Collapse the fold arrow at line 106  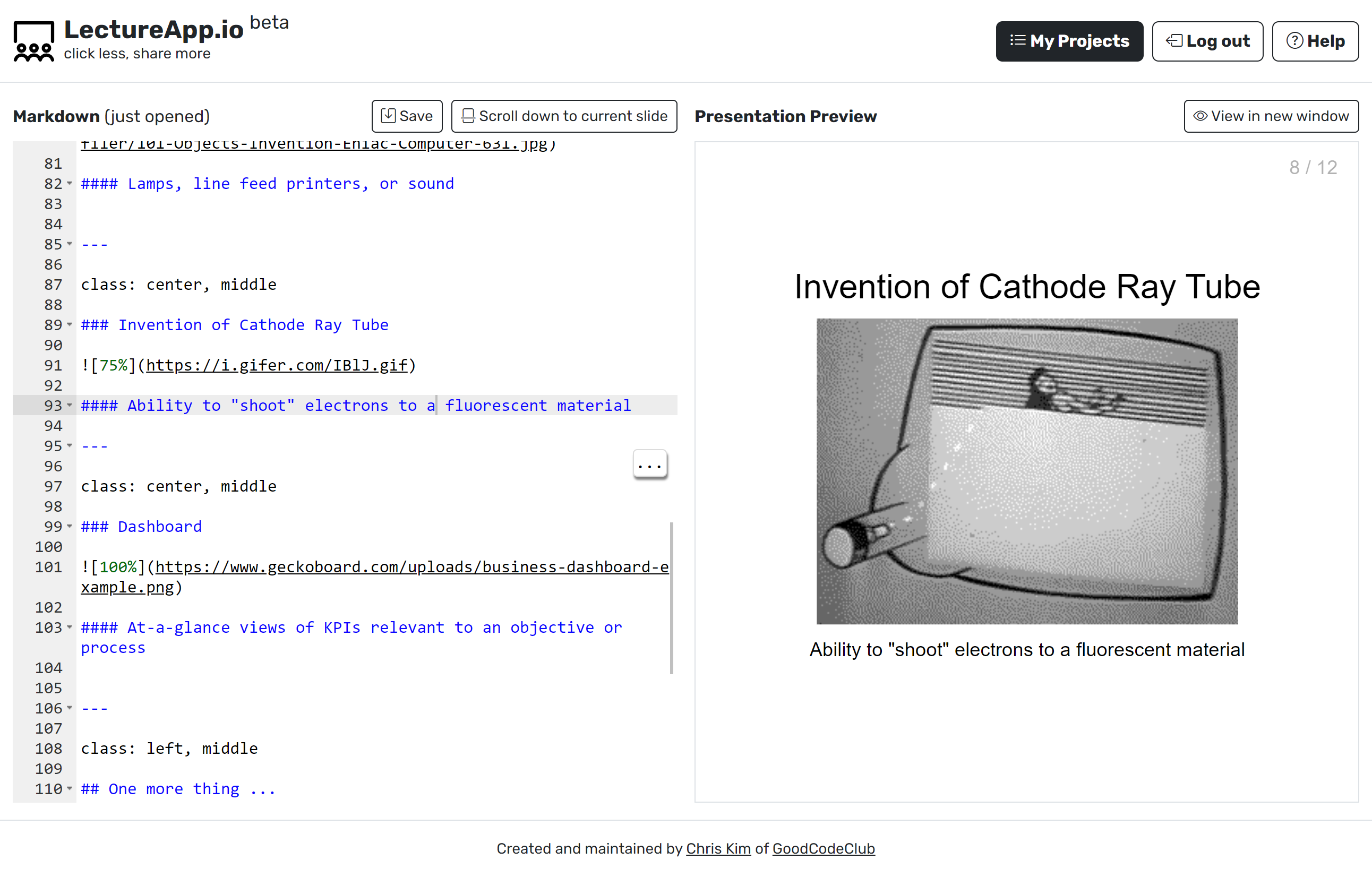(x=70, y=708)
